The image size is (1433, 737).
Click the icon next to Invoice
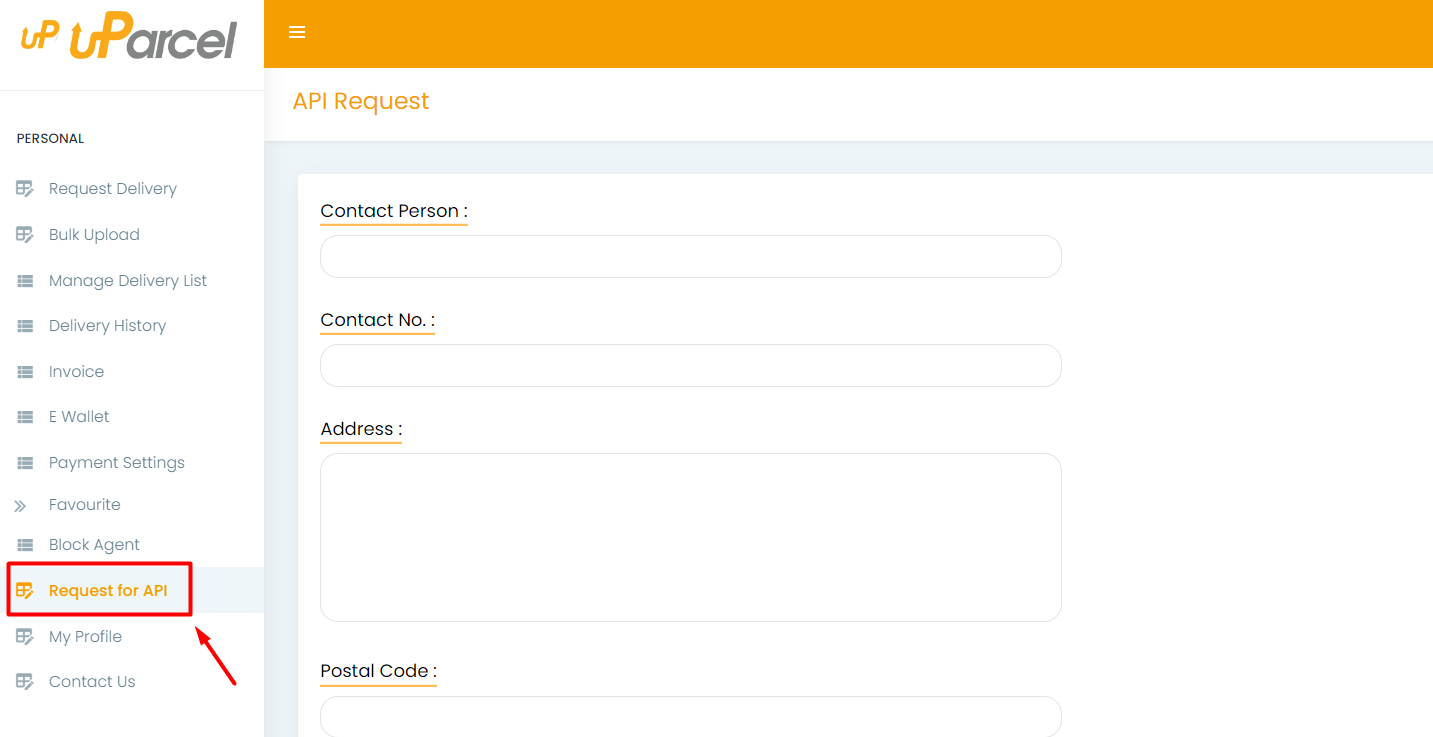point(25,372)
